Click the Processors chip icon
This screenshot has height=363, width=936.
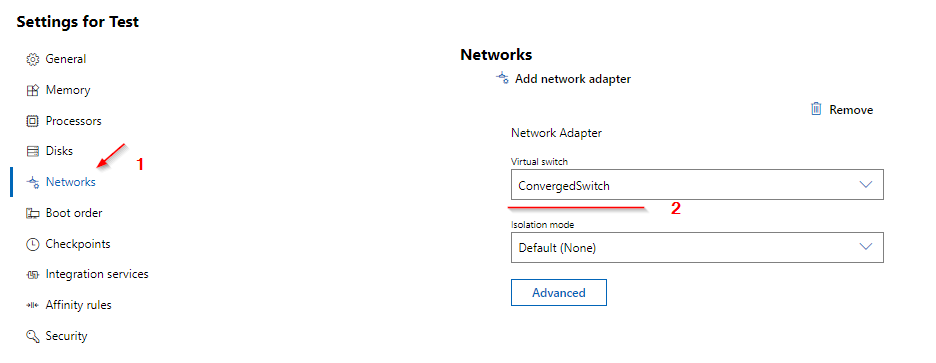(x=32, y=121)
